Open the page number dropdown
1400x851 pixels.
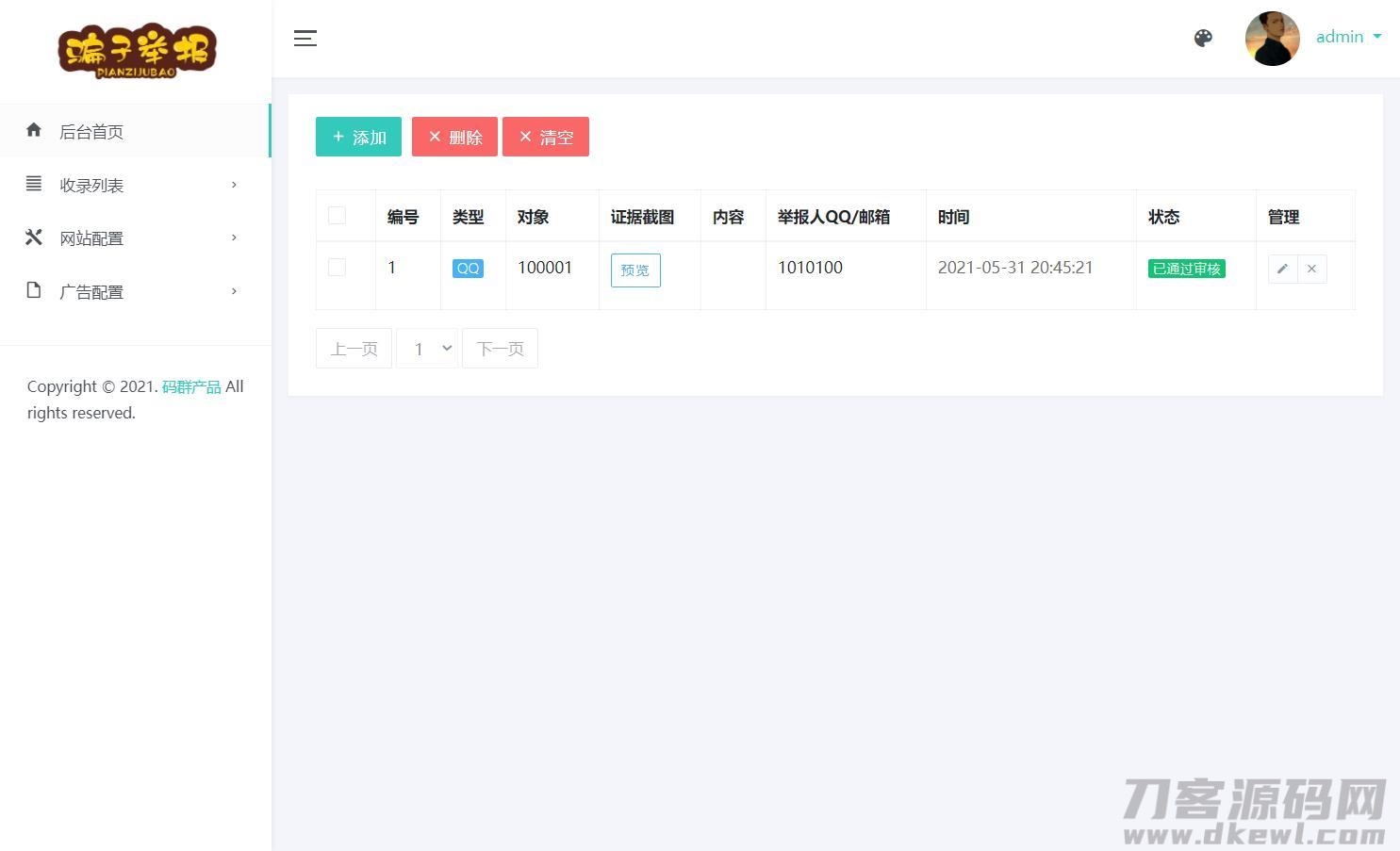point(427,349)
